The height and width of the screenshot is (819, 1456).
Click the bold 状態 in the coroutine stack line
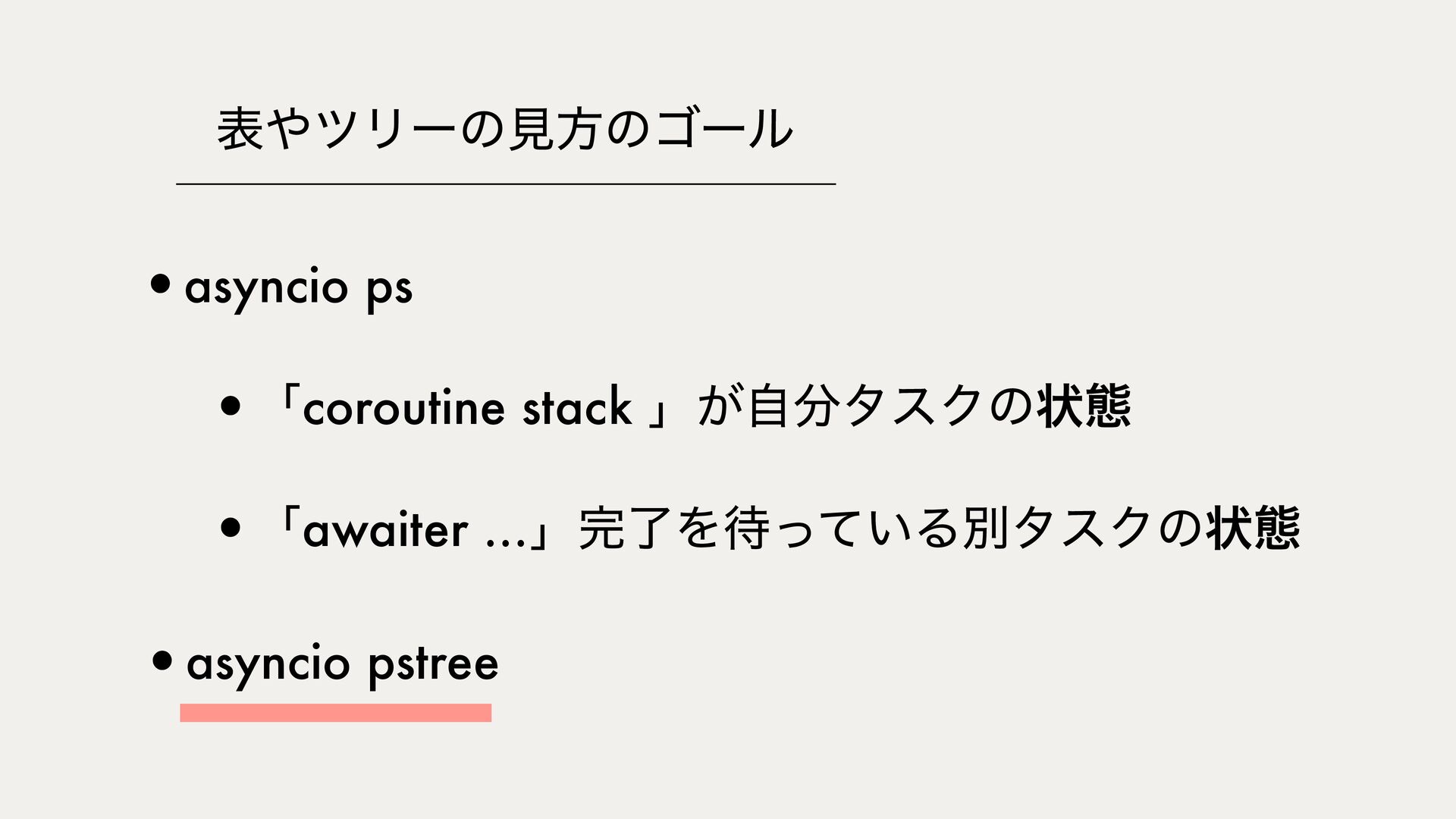1085,406
